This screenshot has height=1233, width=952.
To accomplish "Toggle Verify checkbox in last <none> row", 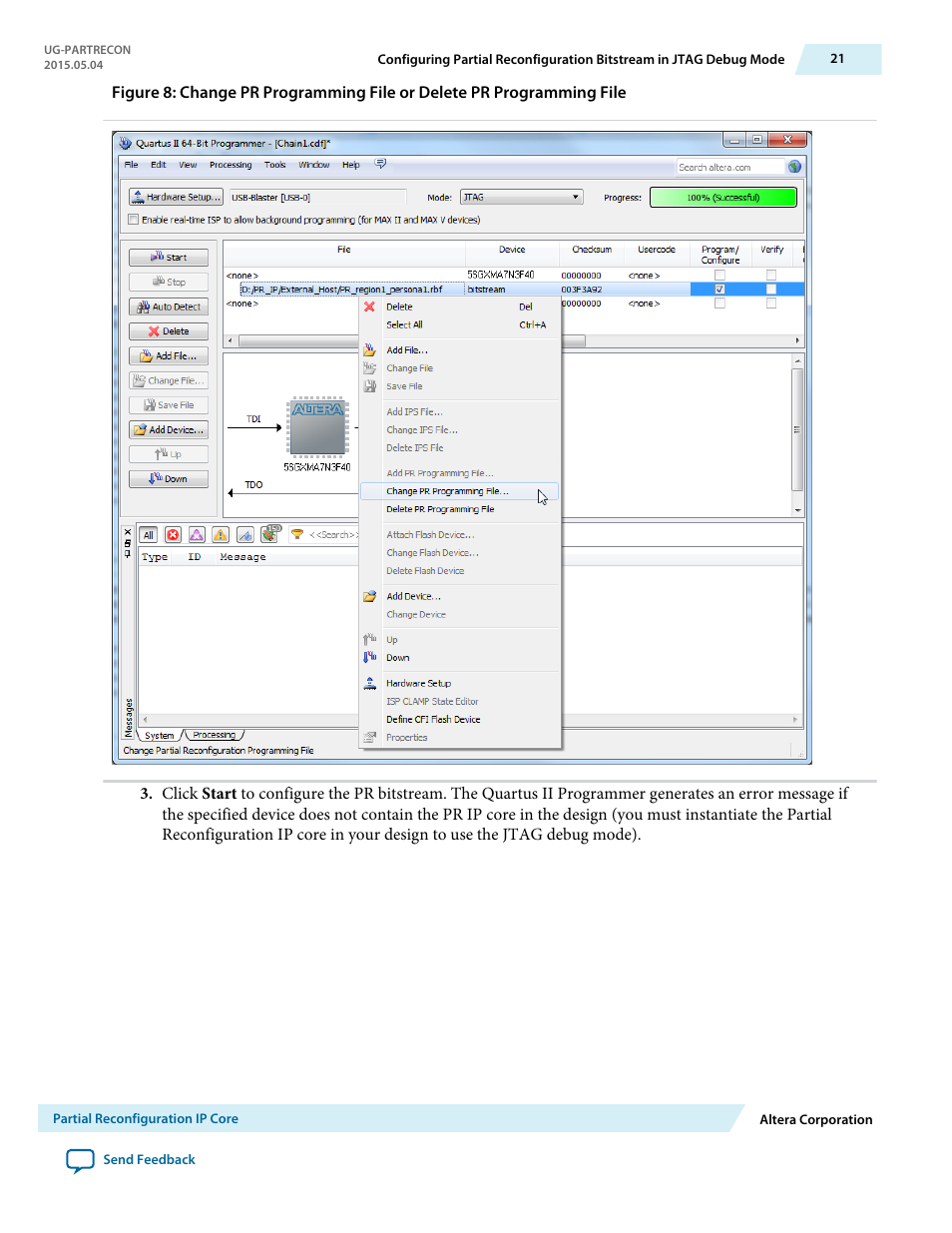I will [x=771, y=304].
